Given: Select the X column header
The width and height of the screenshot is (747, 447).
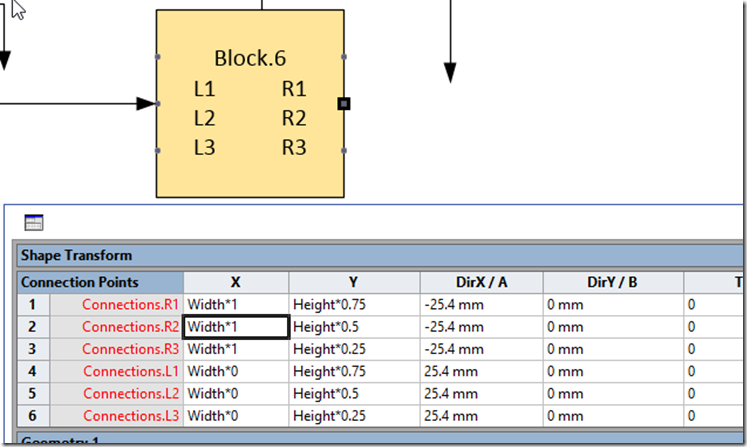Looking at the screenshot, I should [235, 282].
